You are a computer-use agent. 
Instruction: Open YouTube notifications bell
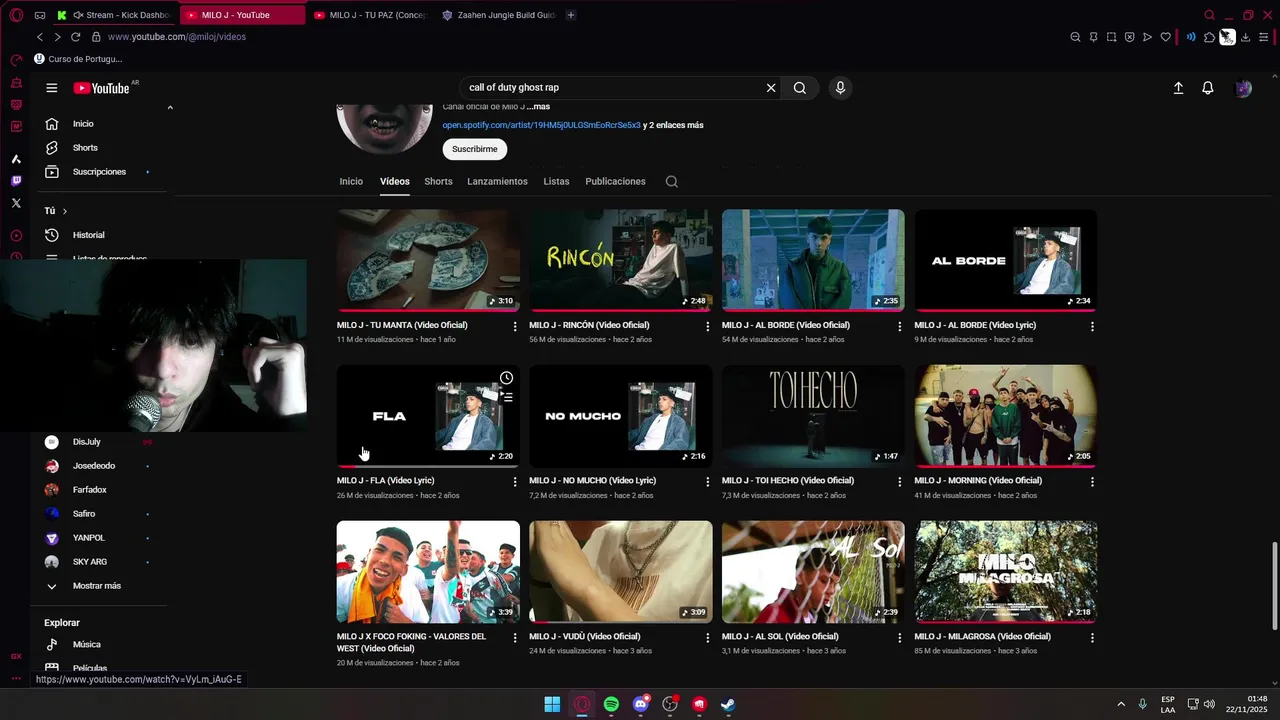(1208, 88)
